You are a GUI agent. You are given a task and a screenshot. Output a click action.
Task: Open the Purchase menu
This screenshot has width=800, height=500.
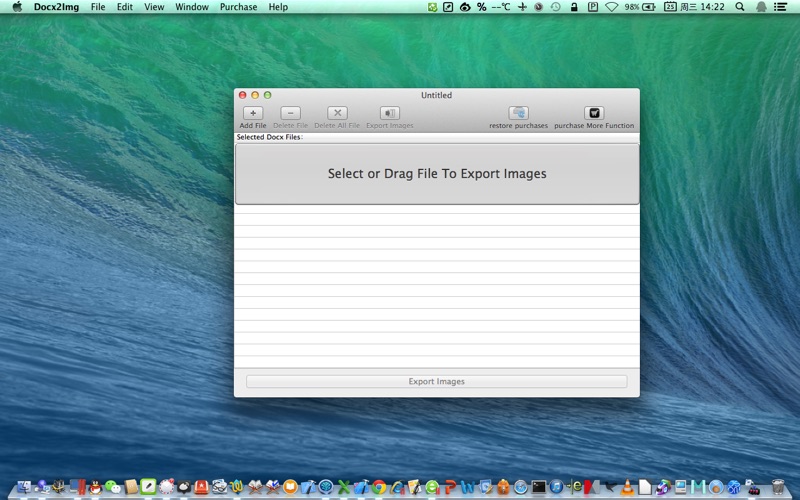(238, 7)
